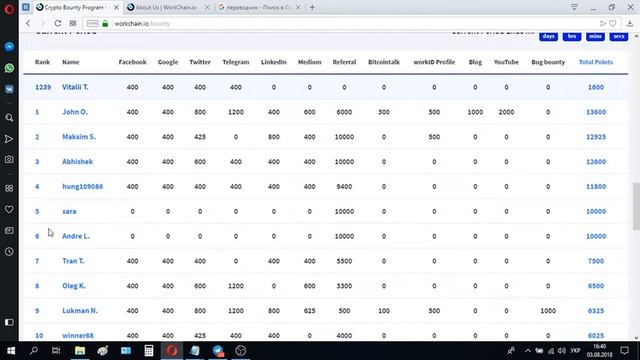Click the workID Profile column header
The height and width of the screenshot is (360, 640).
(x=434, y=62)
